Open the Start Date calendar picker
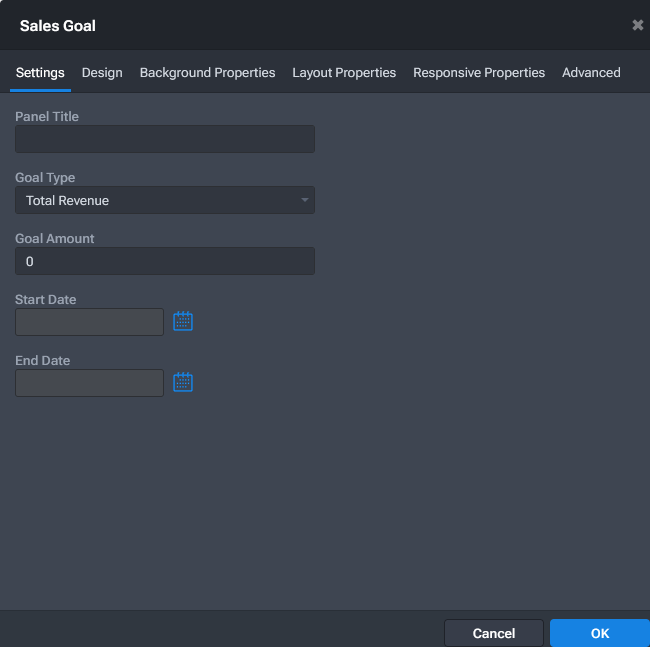The height and width of the screenshot is (647, 650). [183, 321]
